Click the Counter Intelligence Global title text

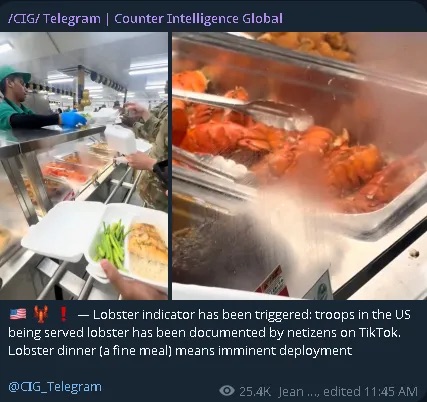198,18
